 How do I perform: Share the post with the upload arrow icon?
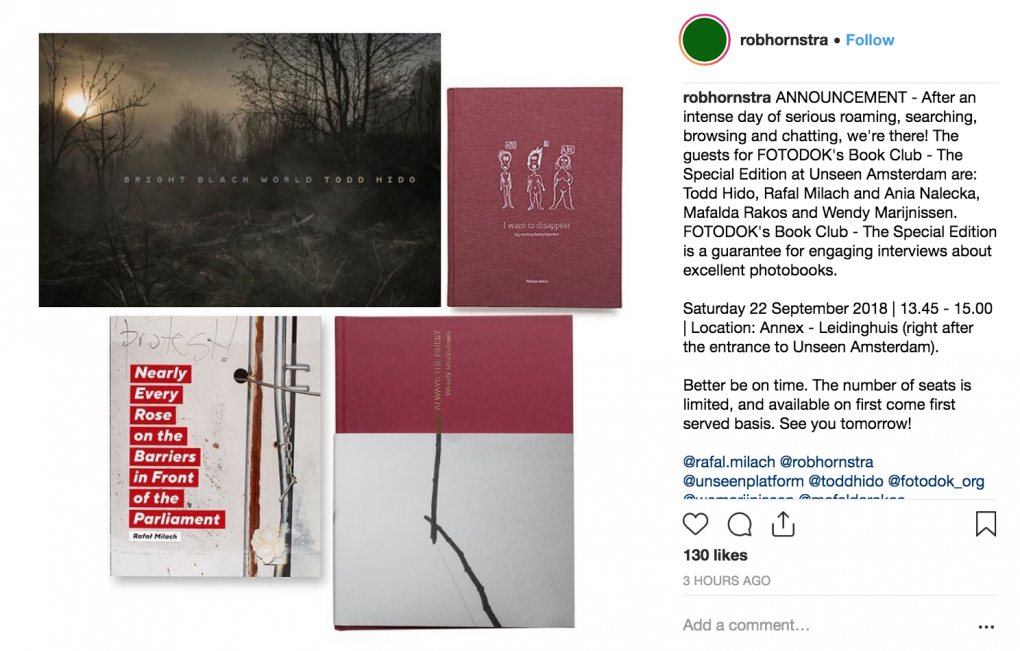pos(783,524)
